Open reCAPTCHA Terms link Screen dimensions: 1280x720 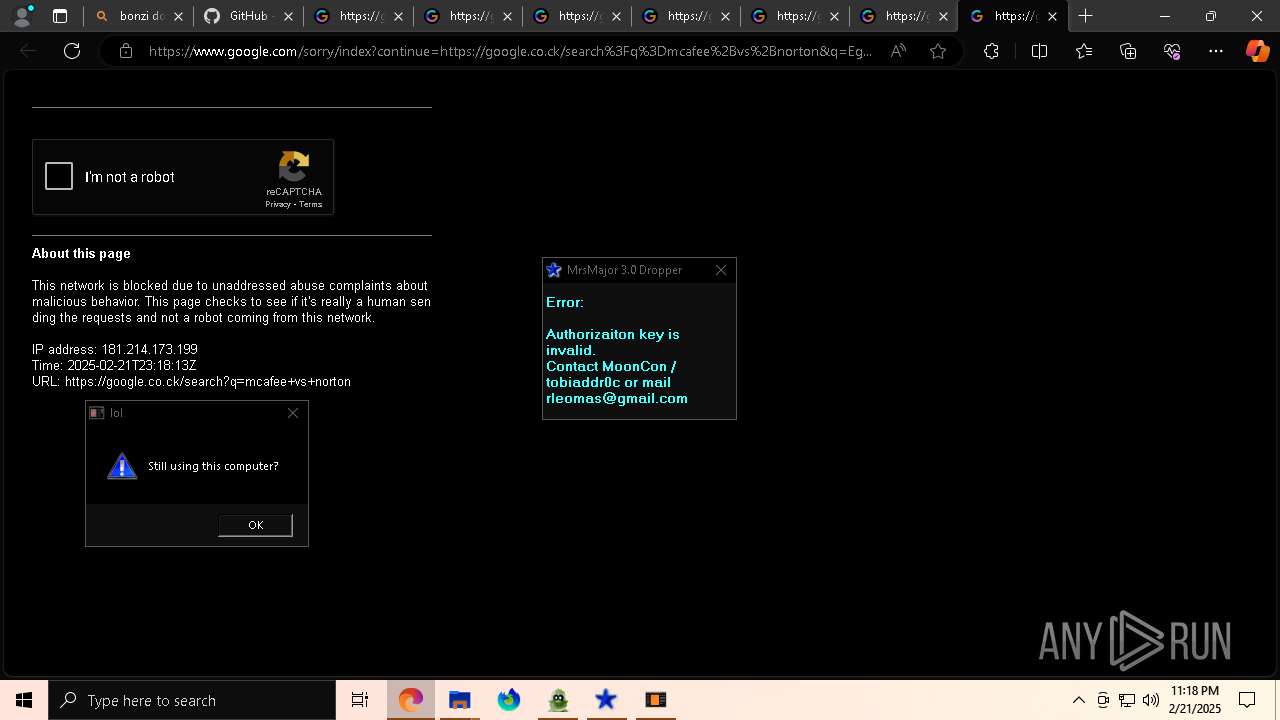click(x=311, y=204)
